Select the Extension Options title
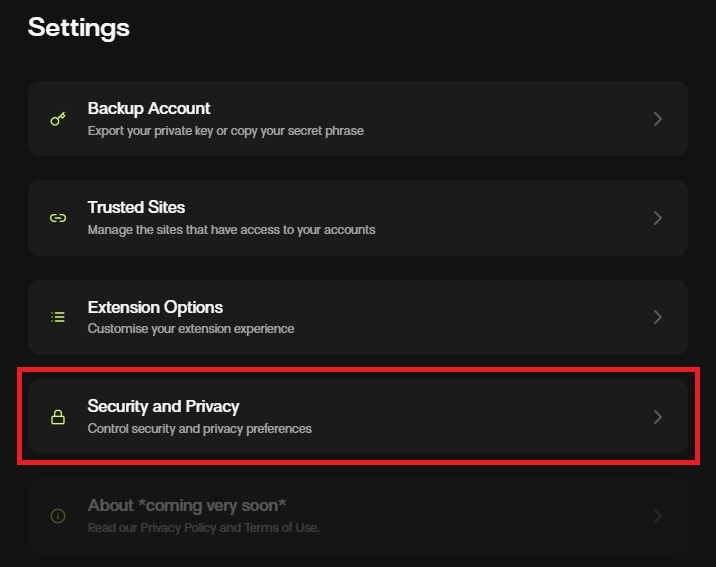716x567 pixels. click(155, 307)
